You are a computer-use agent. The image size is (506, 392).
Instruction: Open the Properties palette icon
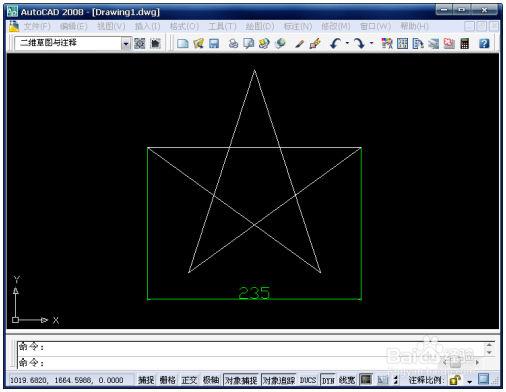[387, 43]
